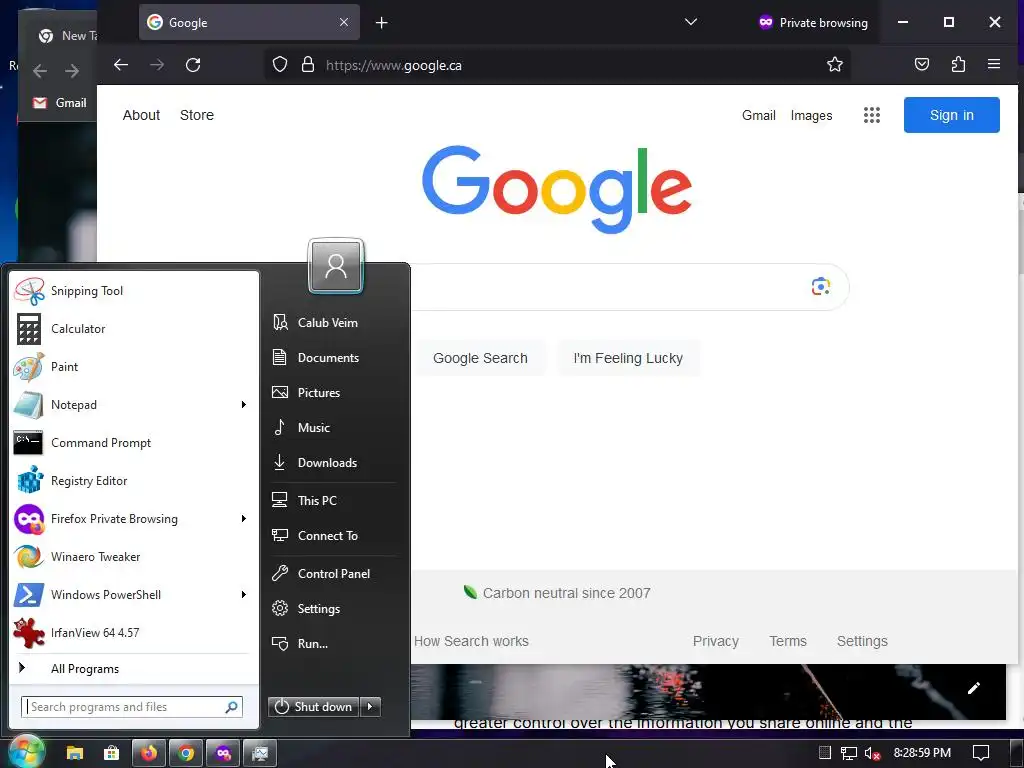Open a new Firefox tab
The height and width of the screenshot is (768, 1024).
[381, 23]
